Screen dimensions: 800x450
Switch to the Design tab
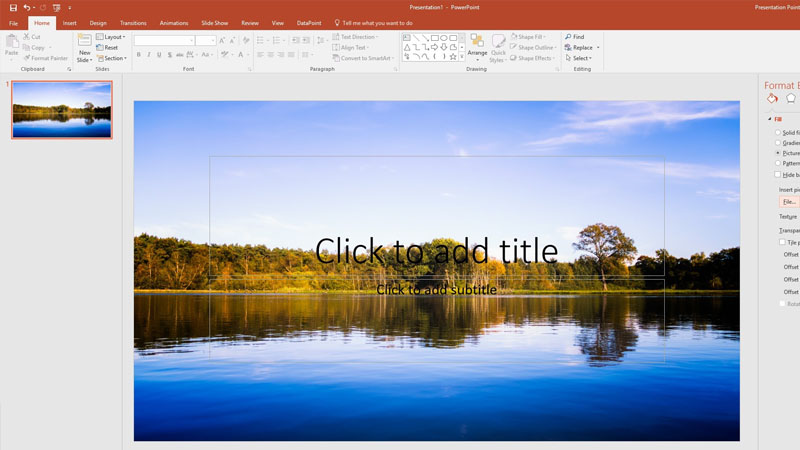(x=98, y=22)
